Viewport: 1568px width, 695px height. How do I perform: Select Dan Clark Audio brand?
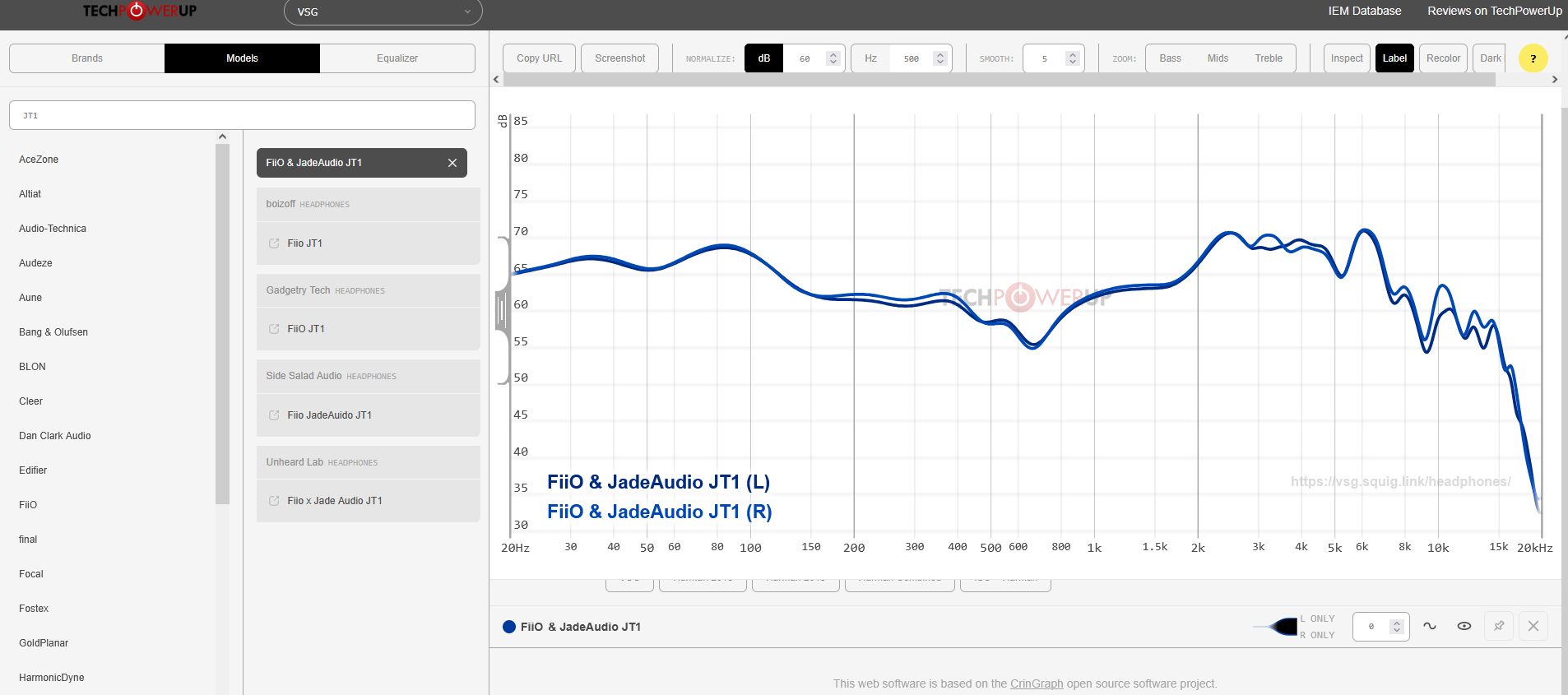pos(55,436)
